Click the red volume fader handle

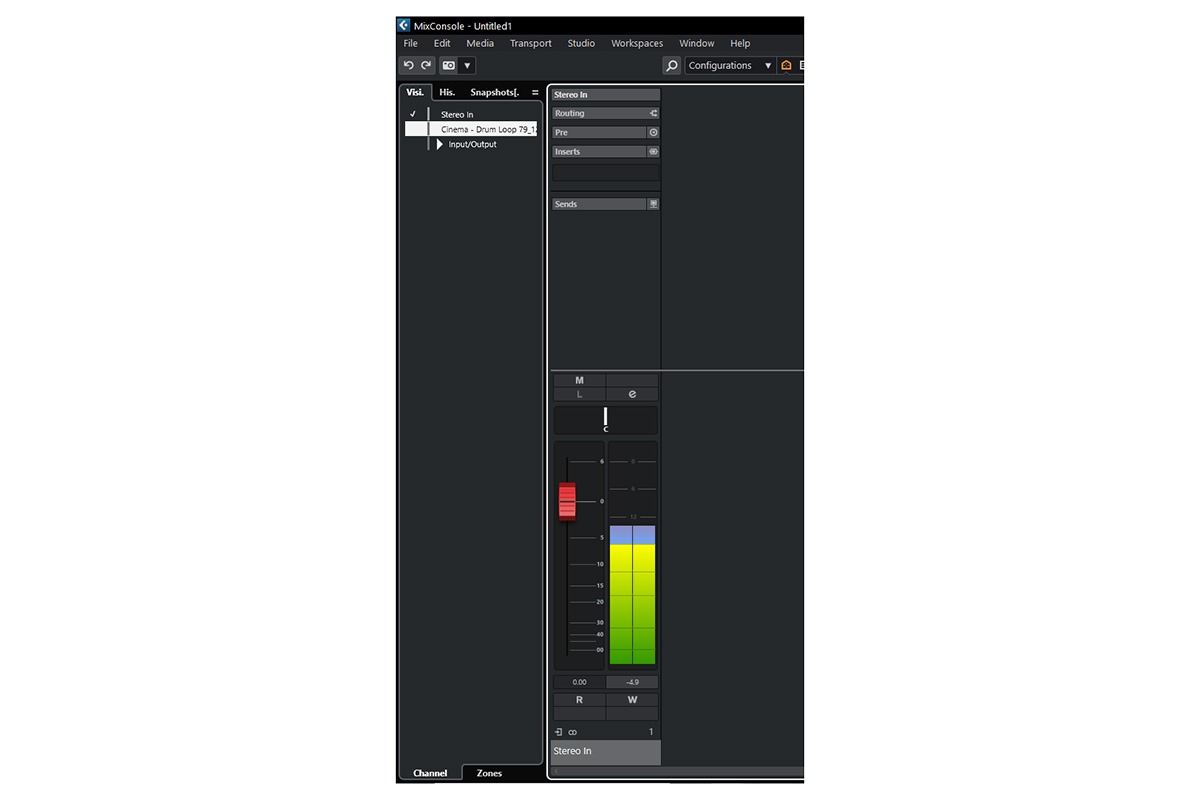tap(567, 501)
